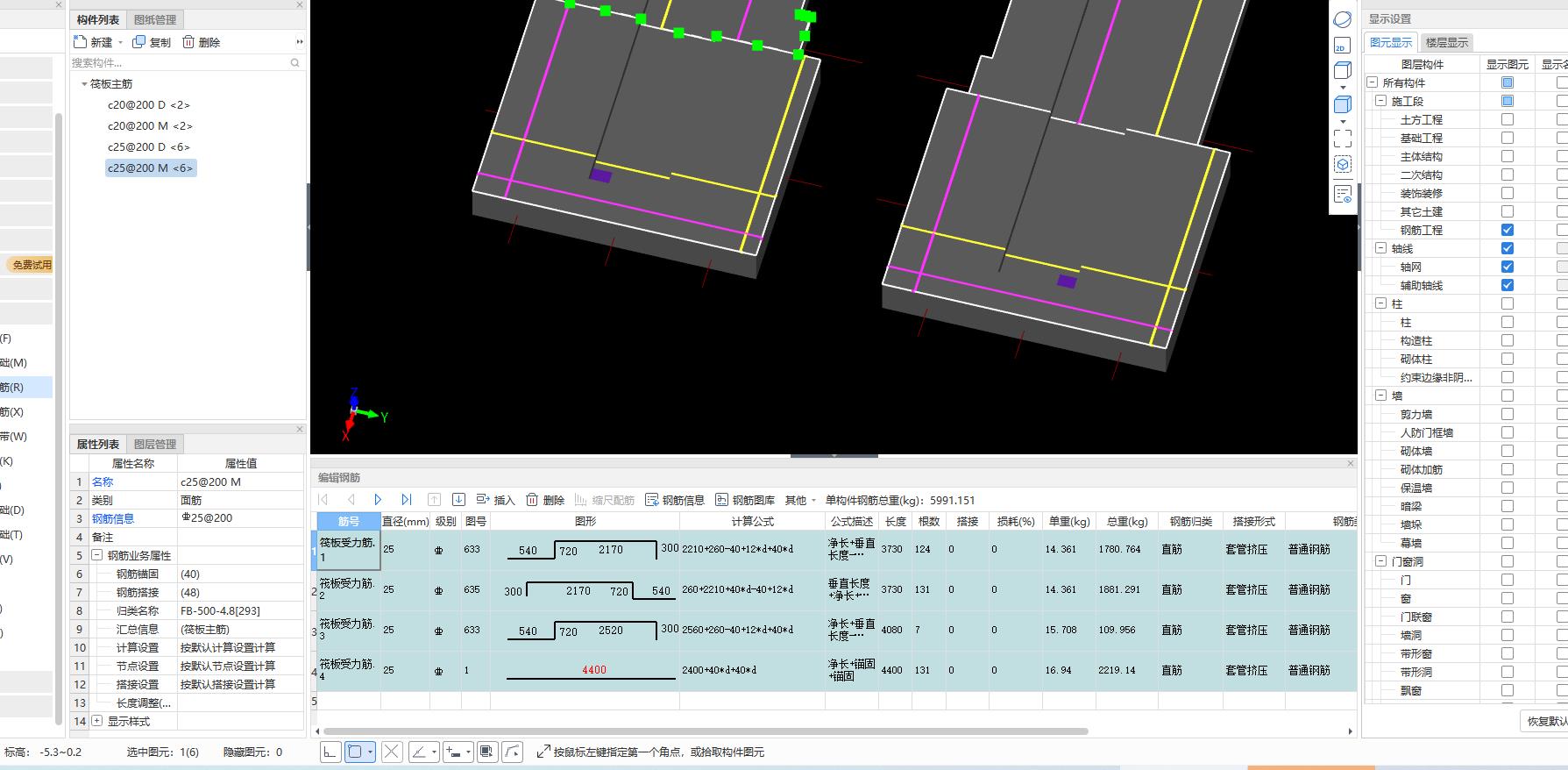Image resolution: width=1568 pixels, height=770 pixels.
Task: Click 删除 in the component list toolbar
Action: click(x=201, y=42)
